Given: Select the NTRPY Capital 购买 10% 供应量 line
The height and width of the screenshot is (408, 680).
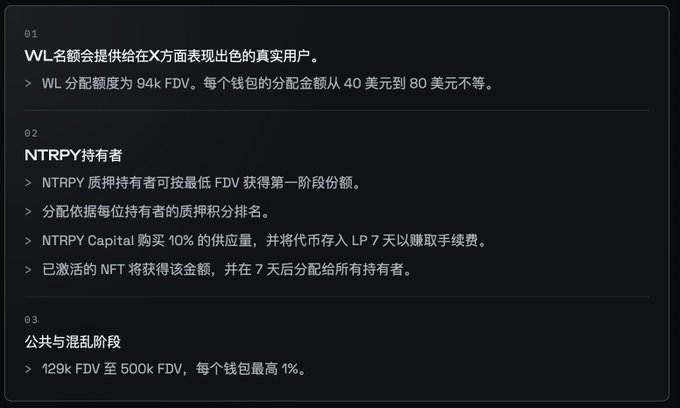Looking at the screenshot, I should tap(264, 241).
